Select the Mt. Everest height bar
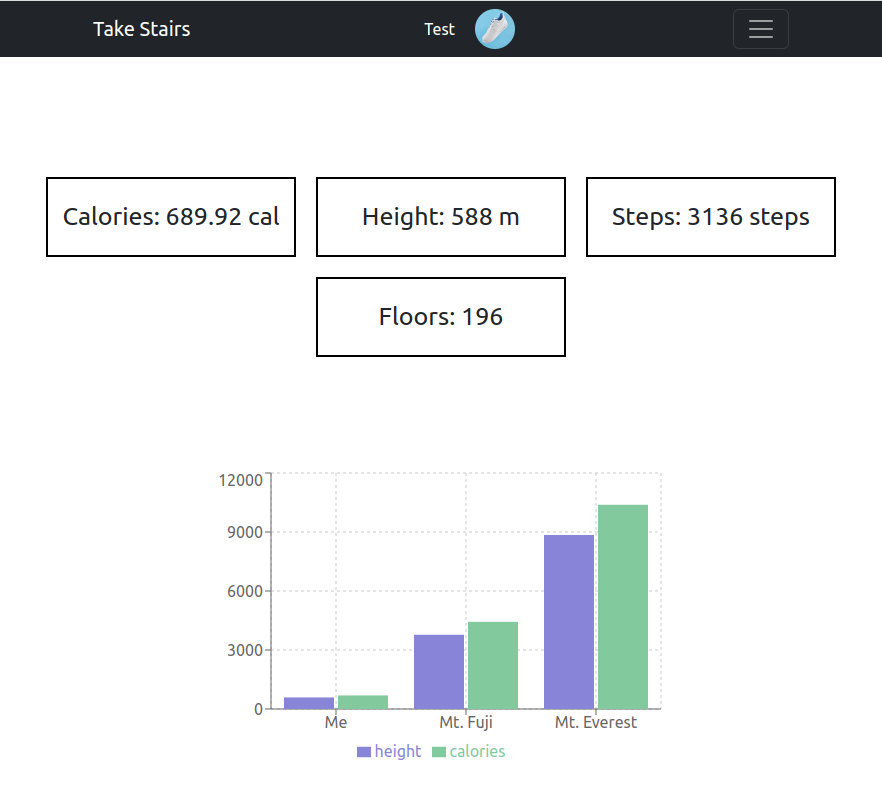 point(569,620)
